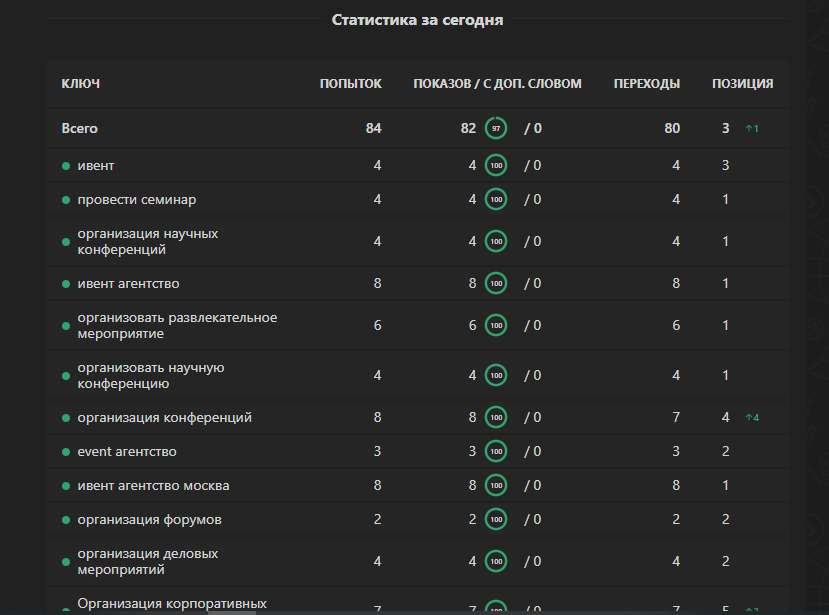Click the +4 position change for организация конференций
Viewport: 829px width, 615px height.
tap(752, 418)
